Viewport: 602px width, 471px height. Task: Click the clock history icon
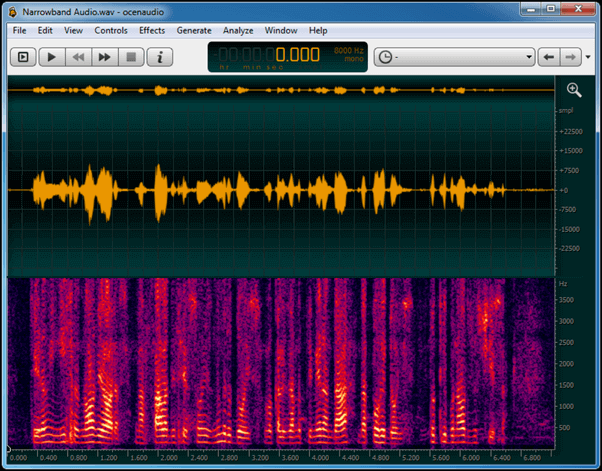(385, 57)
